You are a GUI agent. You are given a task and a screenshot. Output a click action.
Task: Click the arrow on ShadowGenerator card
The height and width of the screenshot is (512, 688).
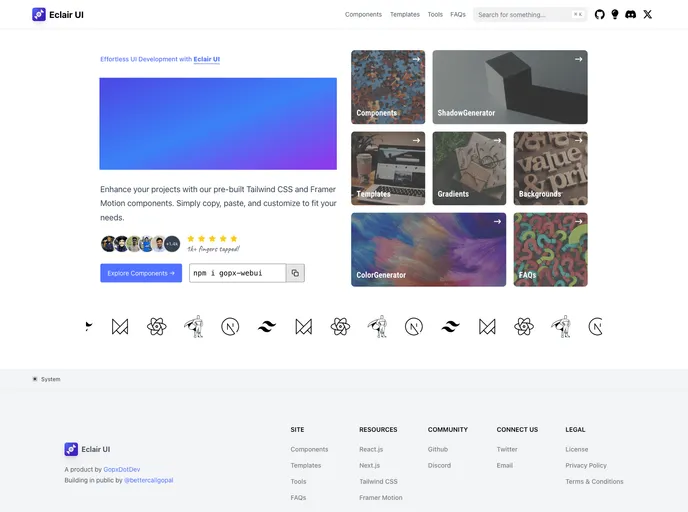[x=578, y=59]
